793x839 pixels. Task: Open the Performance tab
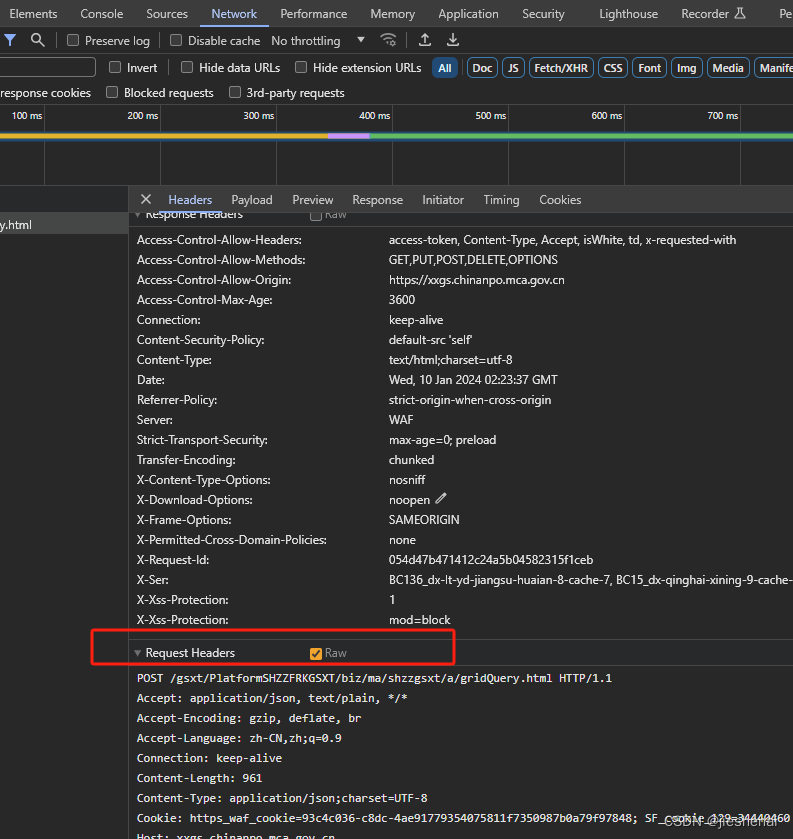pyautogui.click(x=314, y=14)
